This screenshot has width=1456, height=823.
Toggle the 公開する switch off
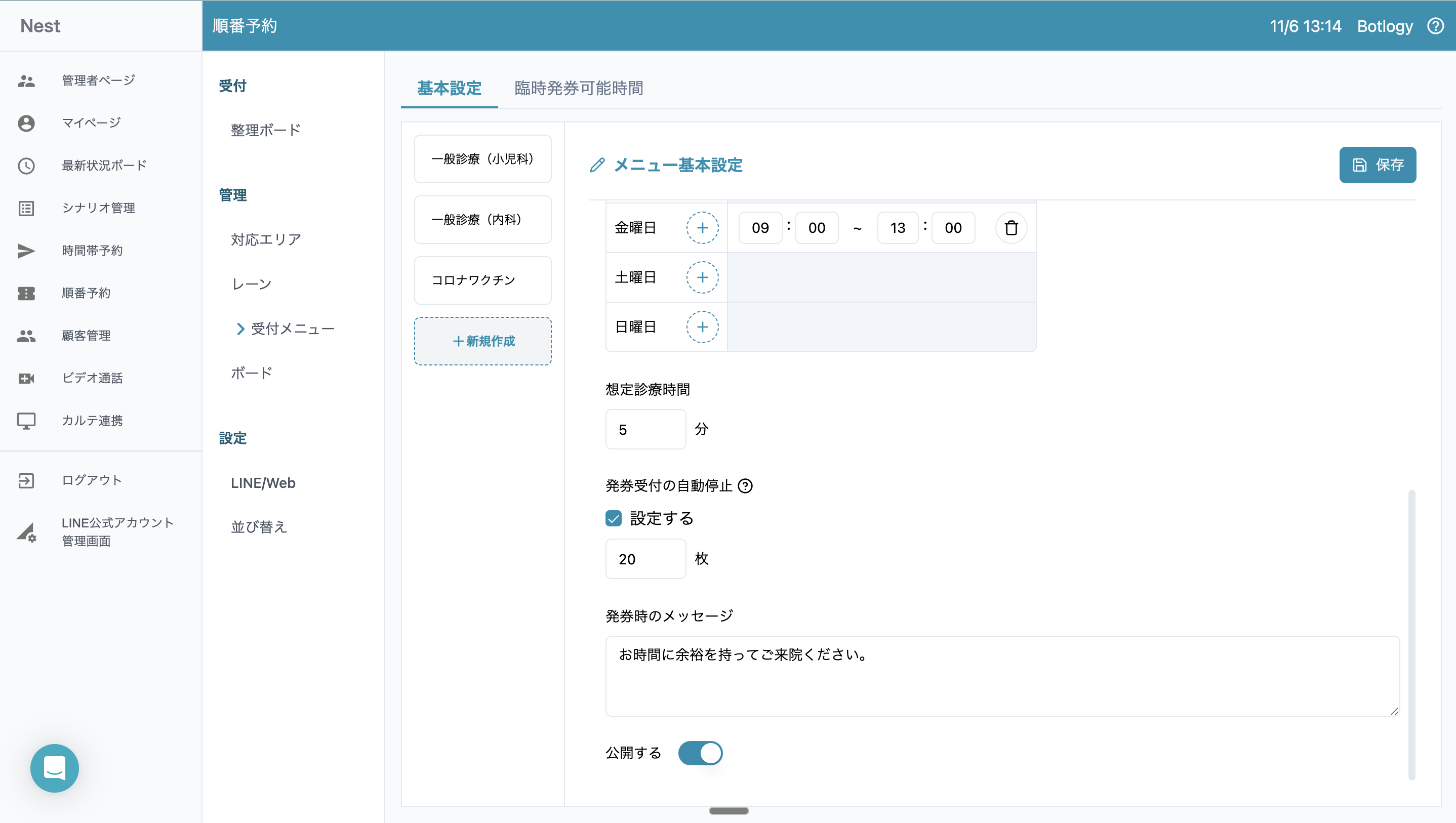coord(700,753)
